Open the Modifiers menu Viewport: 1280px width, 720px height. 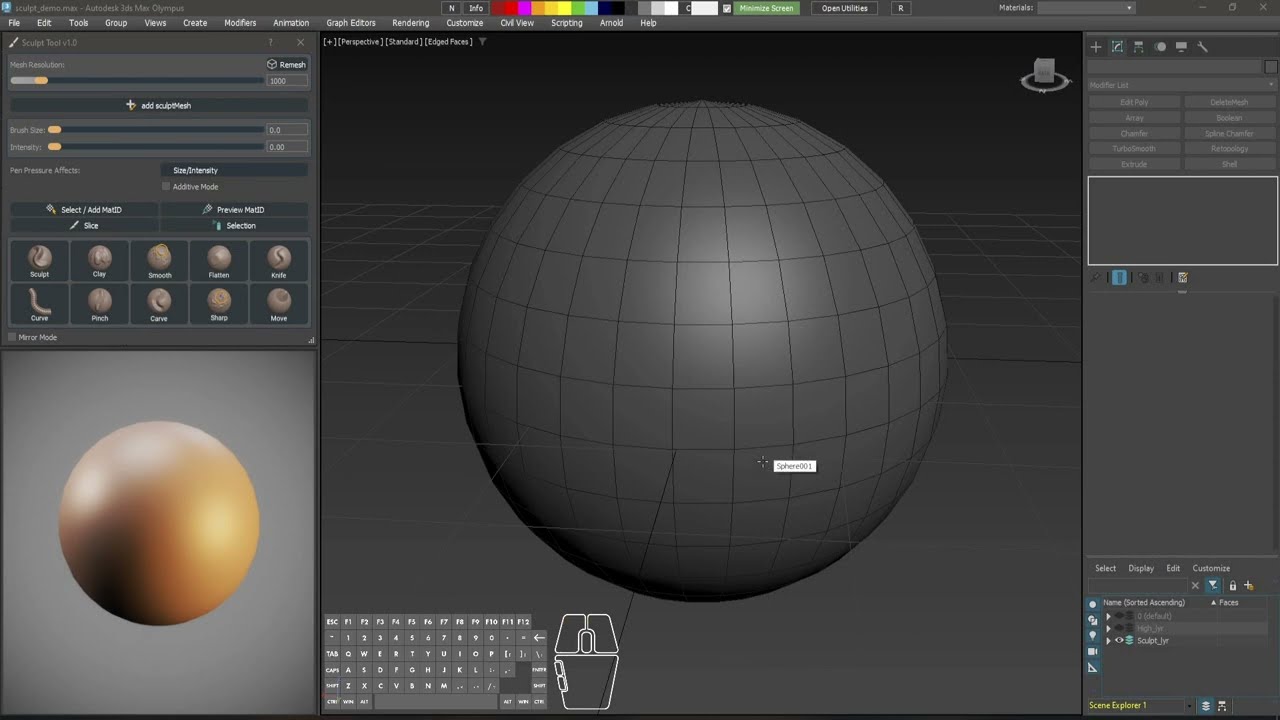coord(240,23)
